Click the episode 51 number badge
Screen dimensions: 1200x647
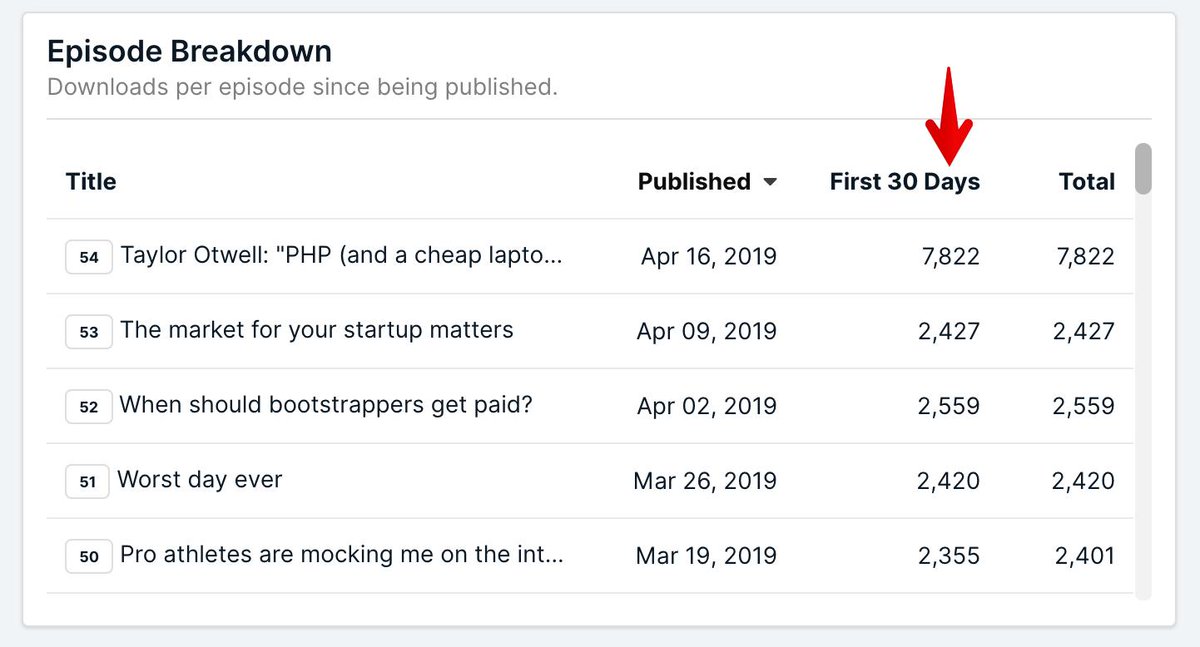(88, 482)
